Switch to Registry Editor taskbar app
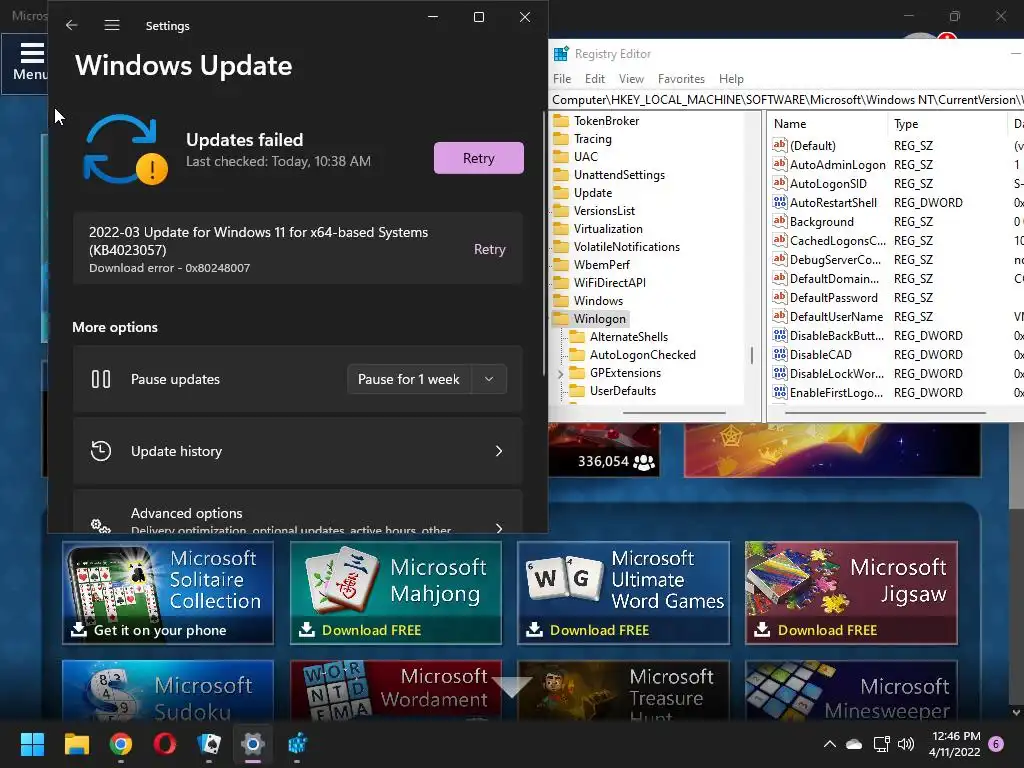This screenshot has height=768, width=1024. tap(297, 744)
